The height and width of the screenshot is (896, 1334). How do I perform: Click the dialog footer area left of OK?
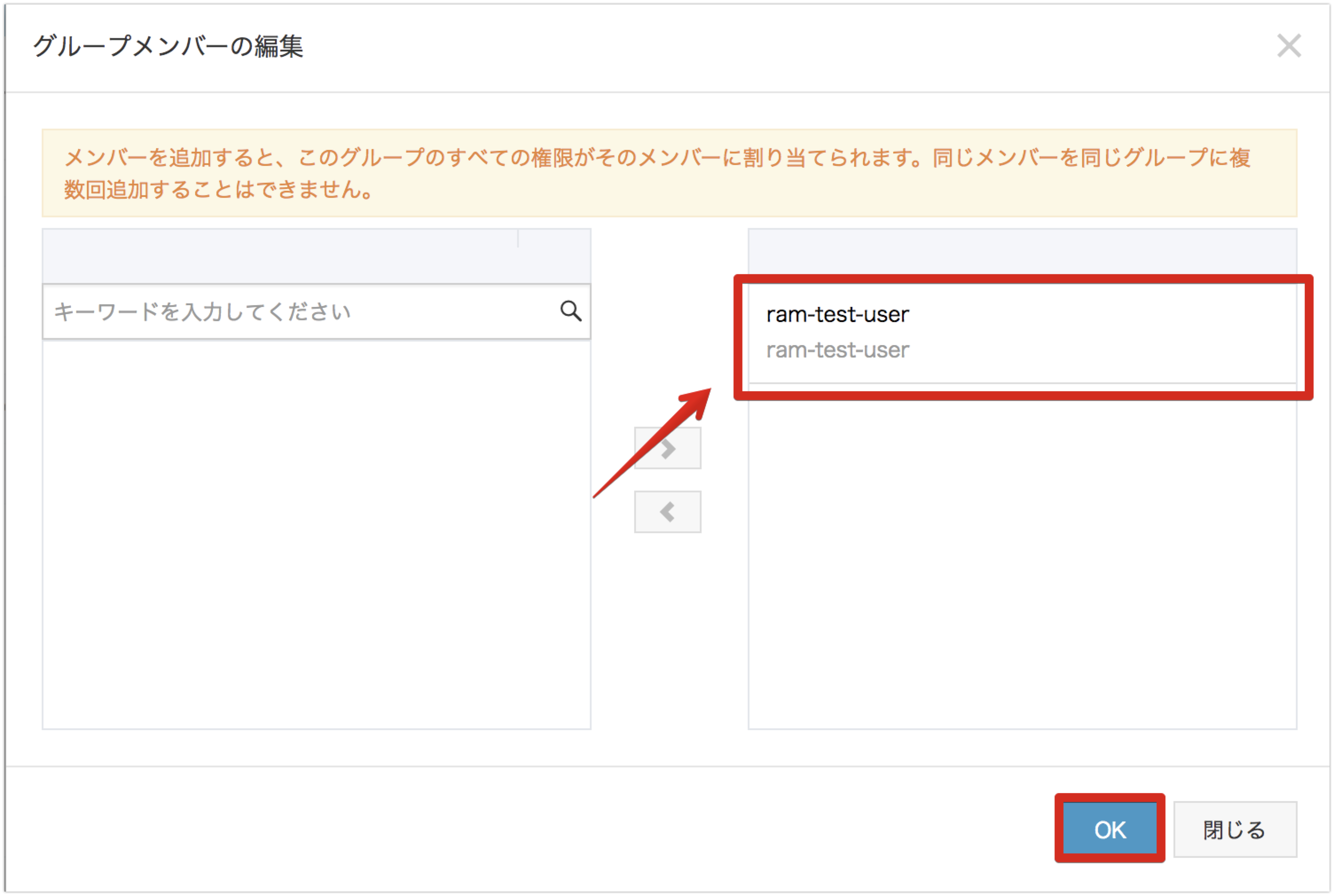(x=514, y=829)
